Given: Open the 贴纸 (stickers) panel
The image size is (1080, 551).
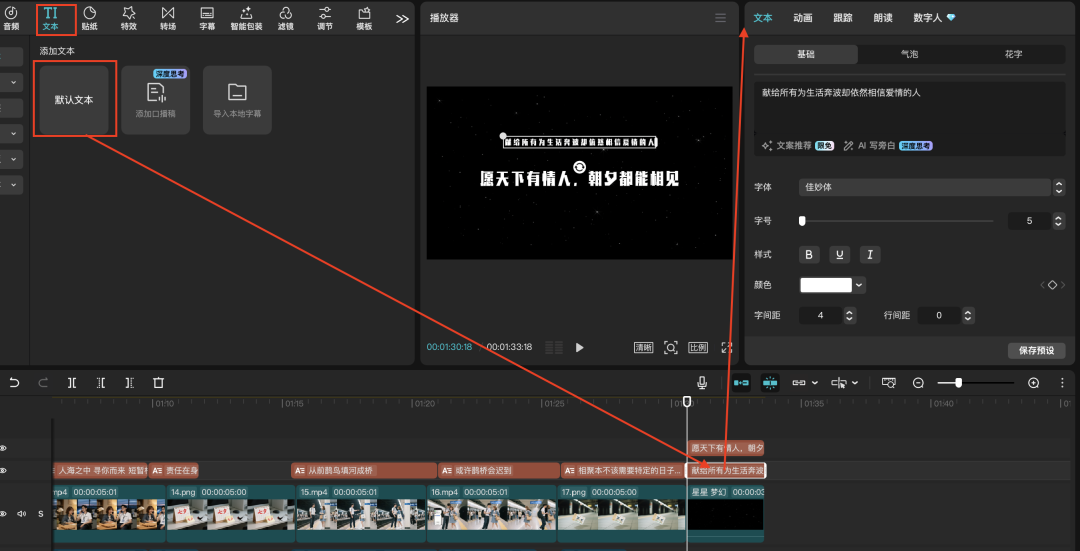Looking at the screenshot, I should 89,17.
